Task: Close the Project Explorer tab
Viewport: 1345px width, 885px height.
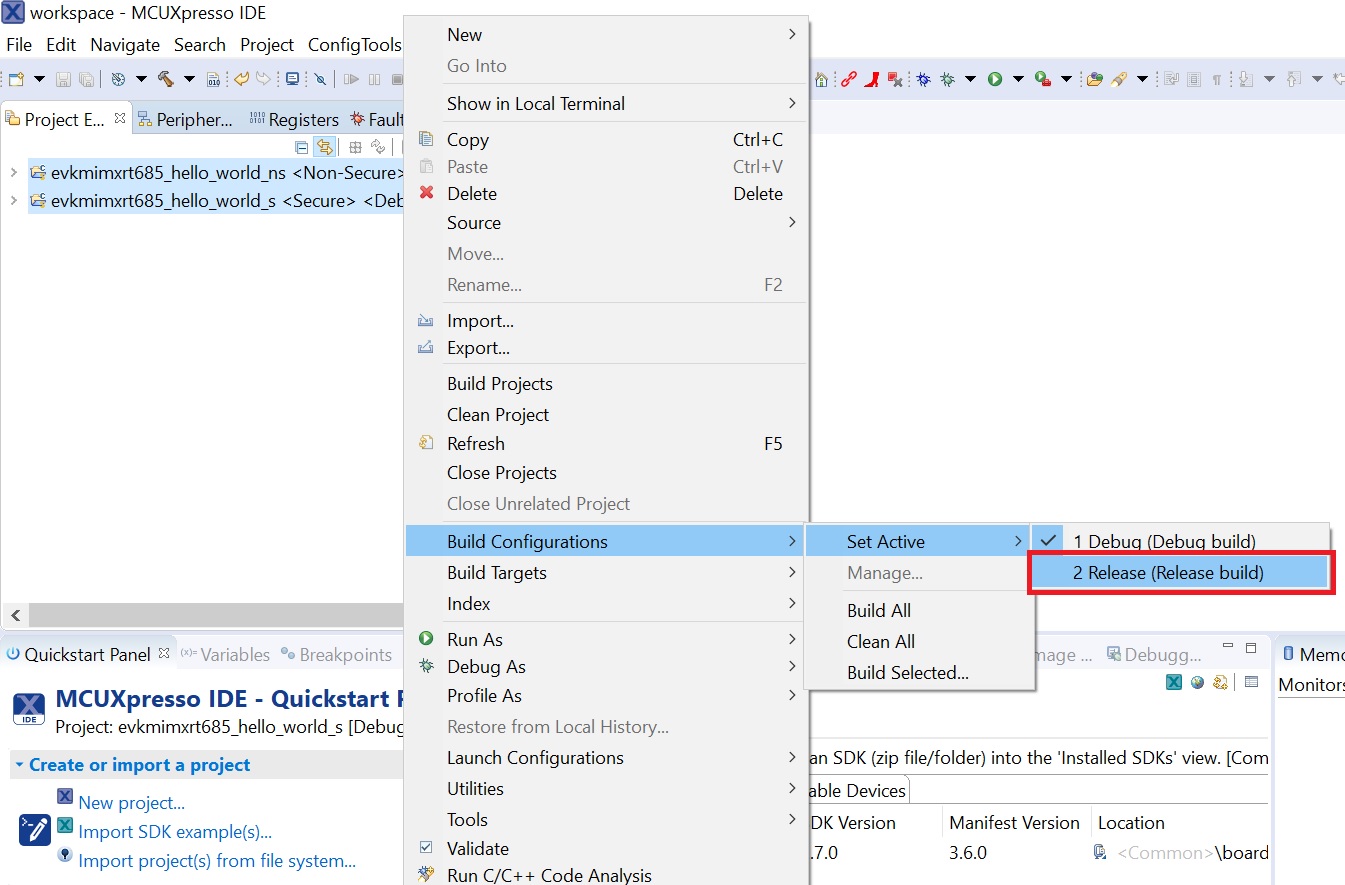Action: point(120,118)
